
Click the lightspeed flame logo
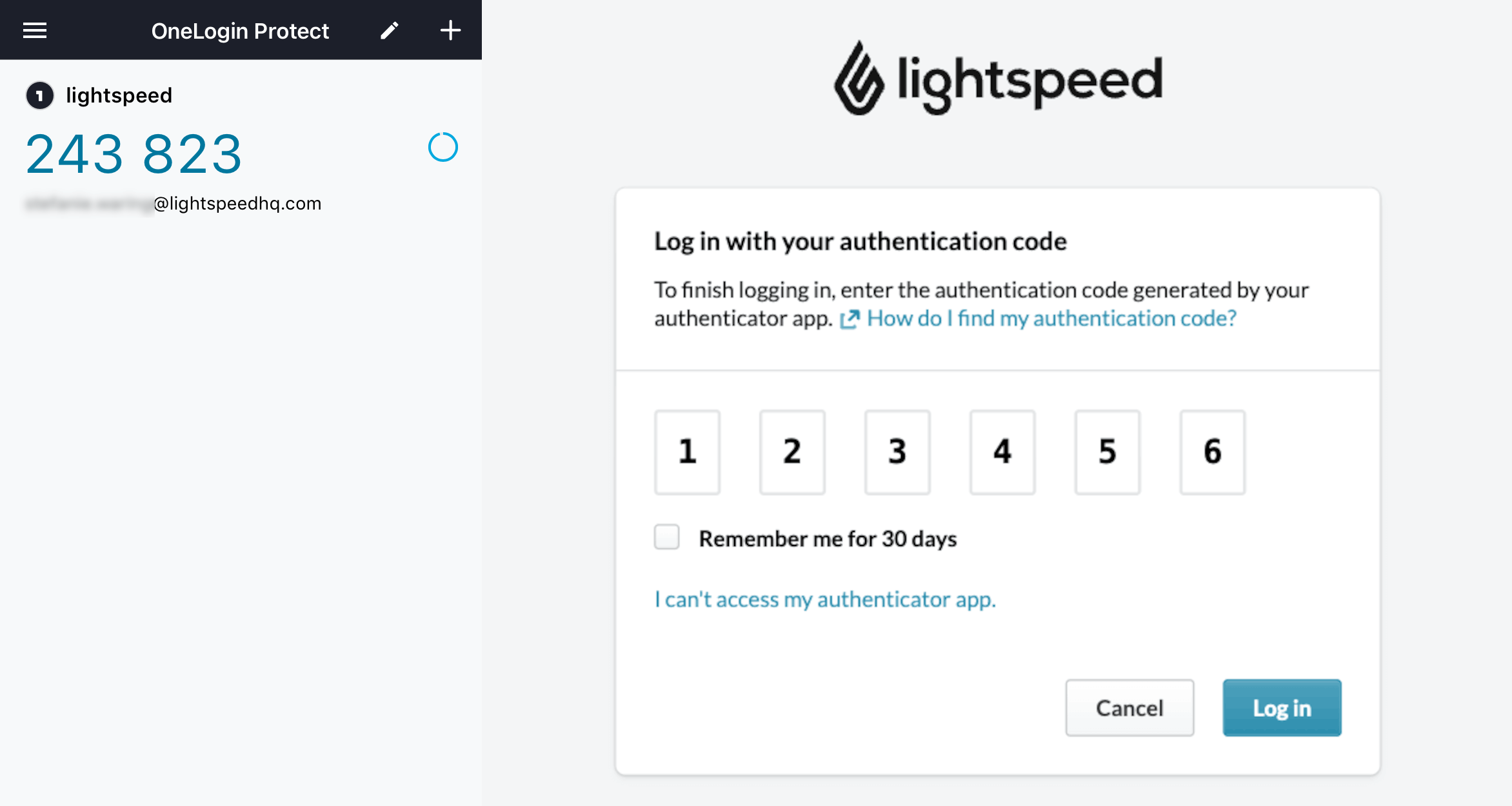(x=858, y=79)
